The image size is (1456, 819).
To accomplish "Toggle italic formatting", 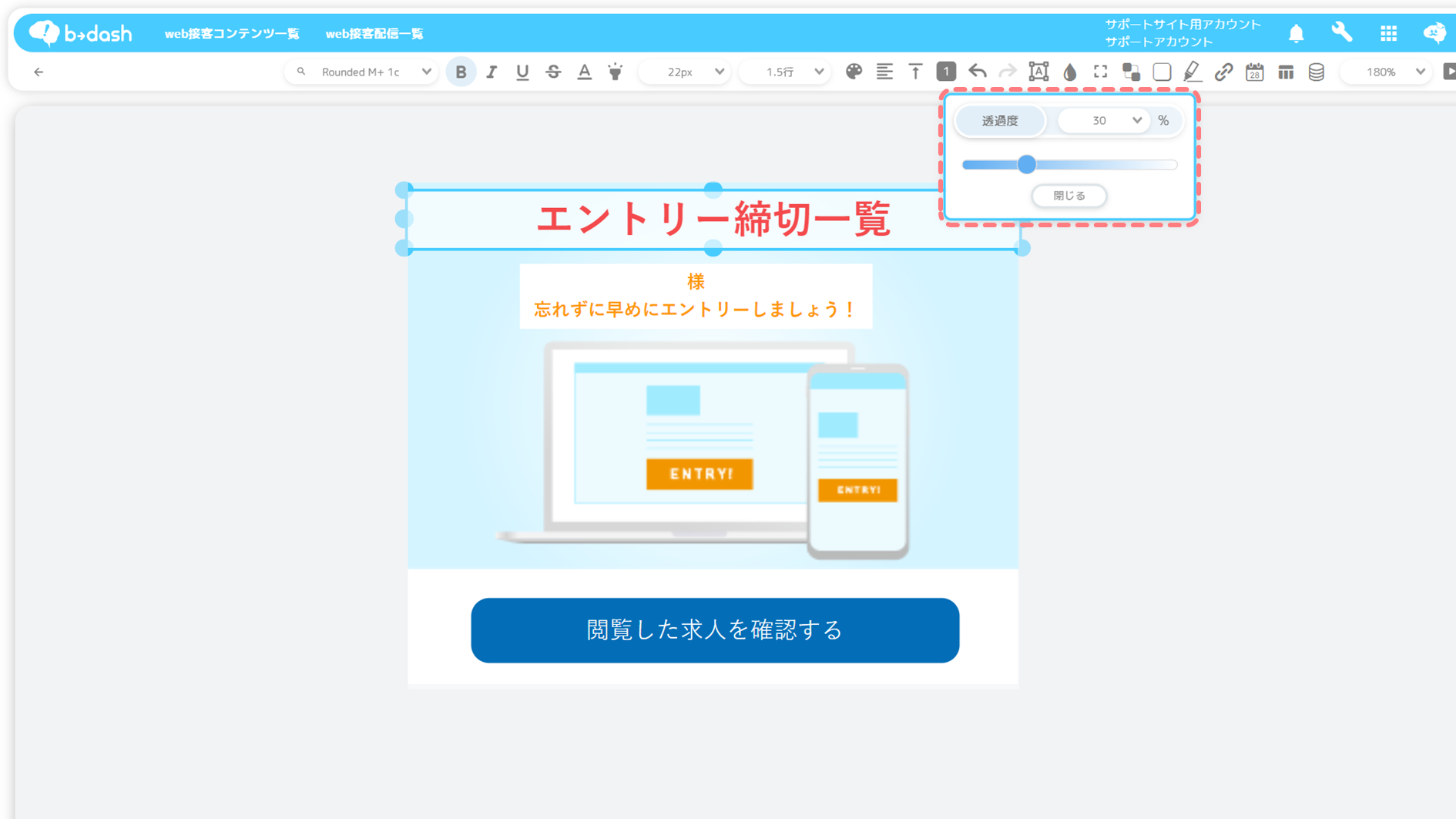I will coord(491,72).
